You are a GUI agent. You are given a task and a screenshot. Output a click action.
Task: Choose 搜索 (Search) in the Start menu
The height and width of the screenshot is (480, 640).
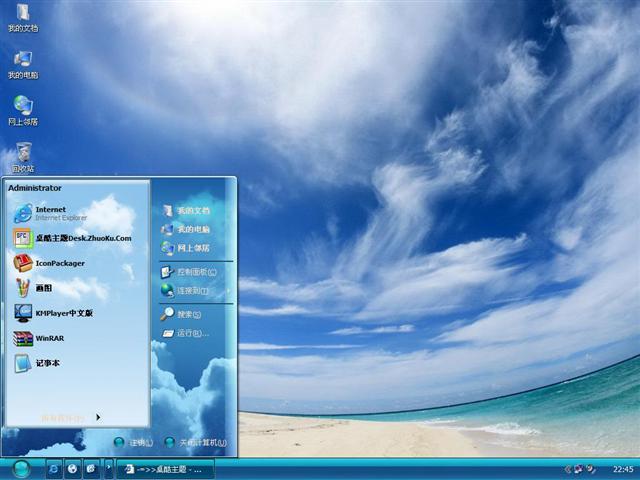tap(187, 314)
